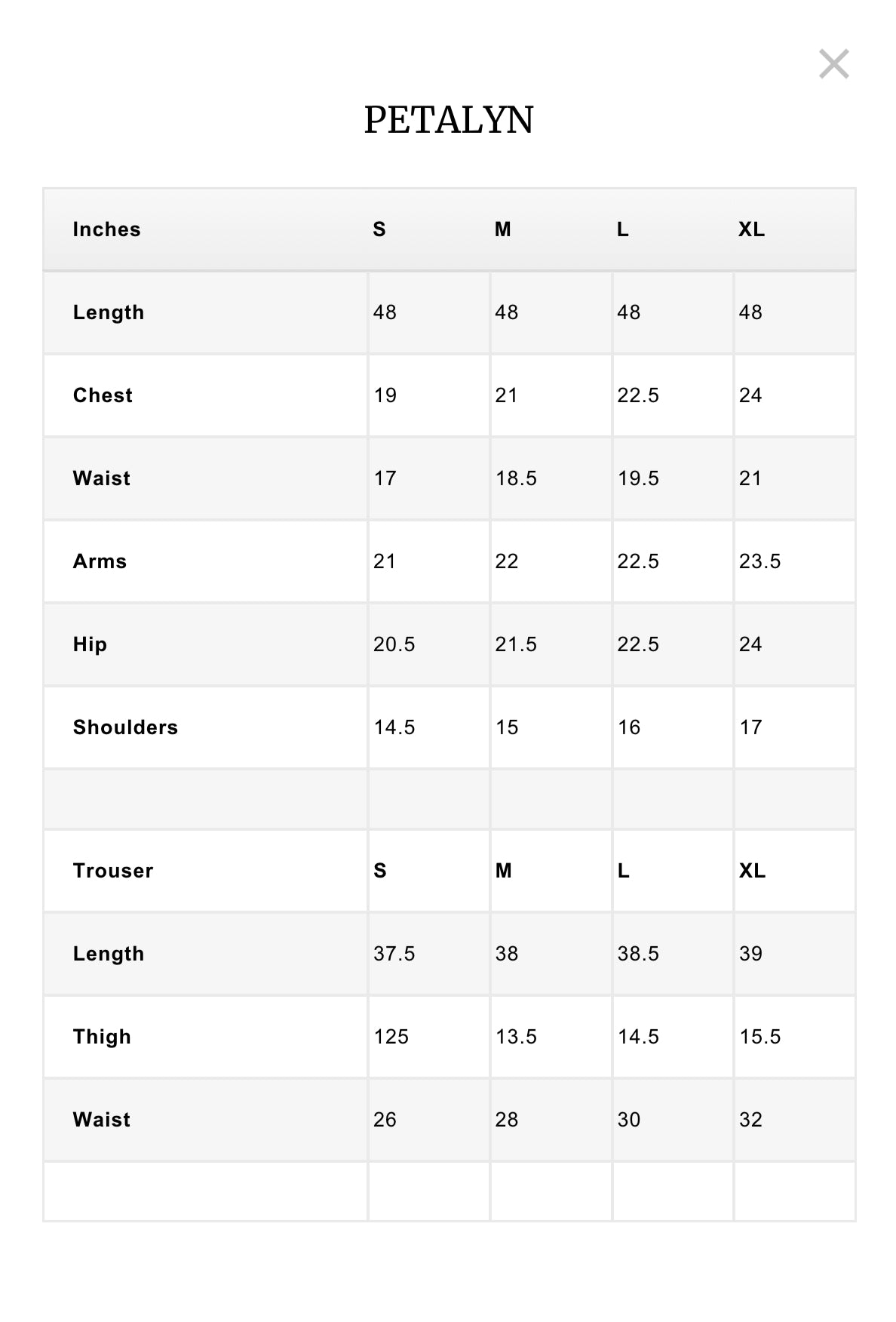Select the Shoulders row label
The height and width of the screenshot is (1322, 896).
tap(125, 727)
